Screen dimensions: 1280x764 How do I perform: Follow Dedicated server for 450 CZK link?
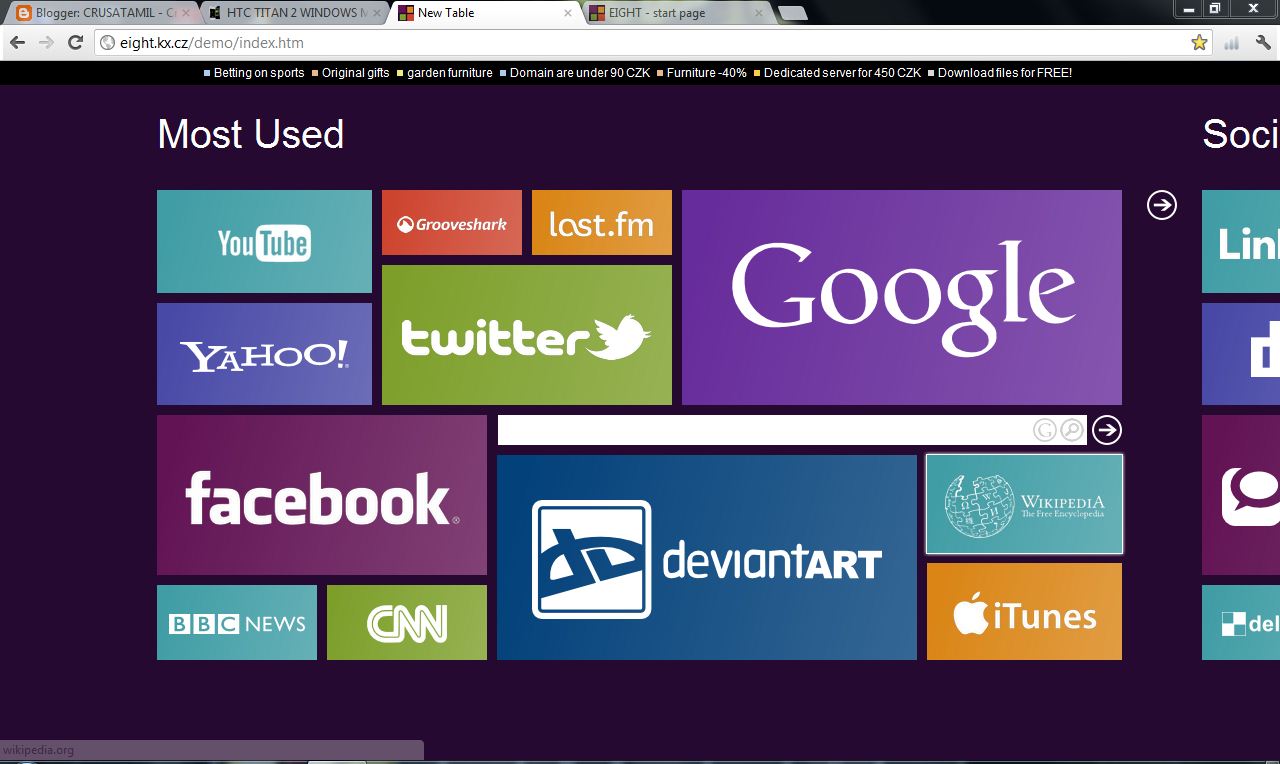coord(843,73)
